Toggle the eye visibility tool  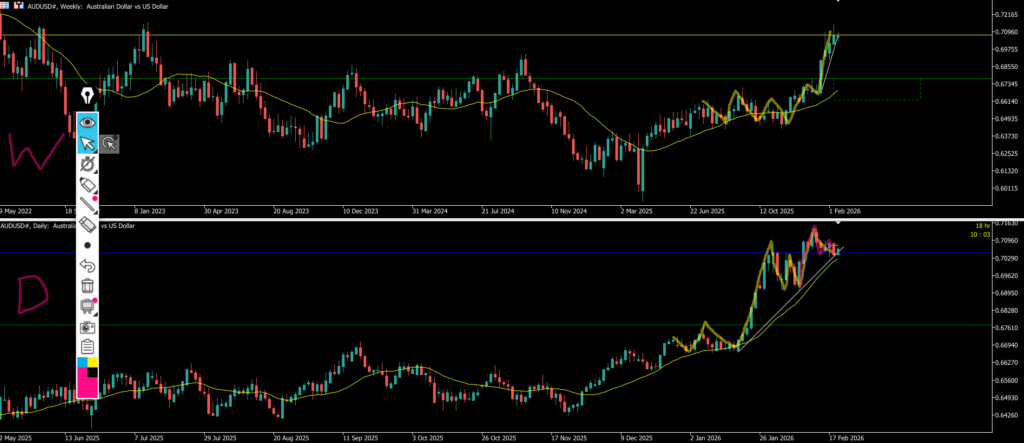[x=88, y=121]
